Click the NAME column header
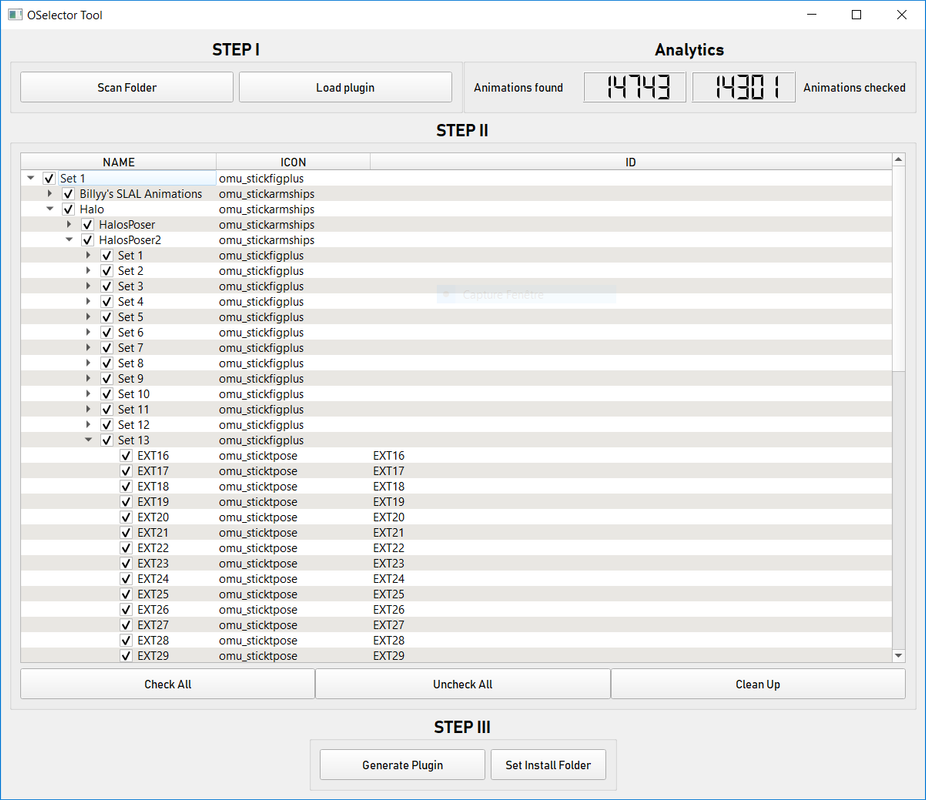 click(118, 161)
